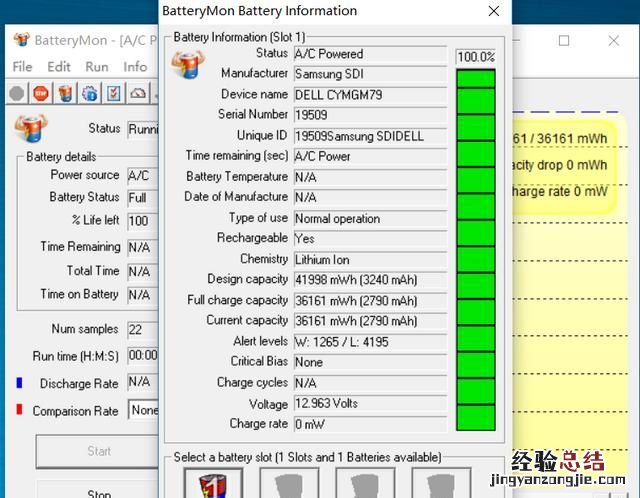Click the blue Discharge Rate color marker
Viewport: 640px width, 498px height.
[x=19, y=383]
